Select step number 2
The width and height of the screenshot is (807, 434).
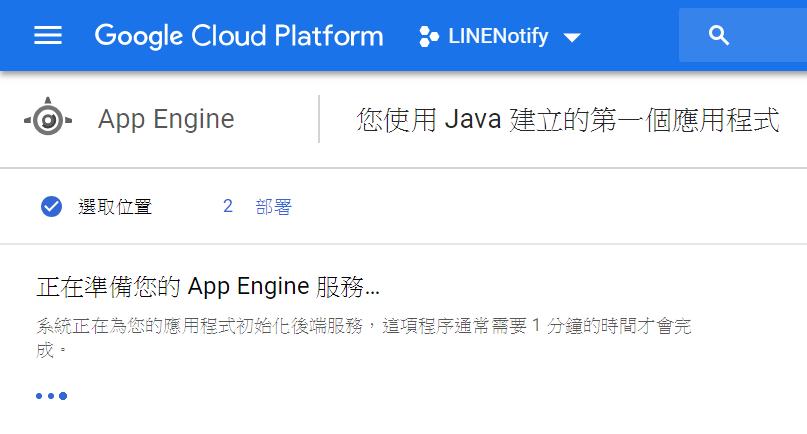tap(228, 206)
